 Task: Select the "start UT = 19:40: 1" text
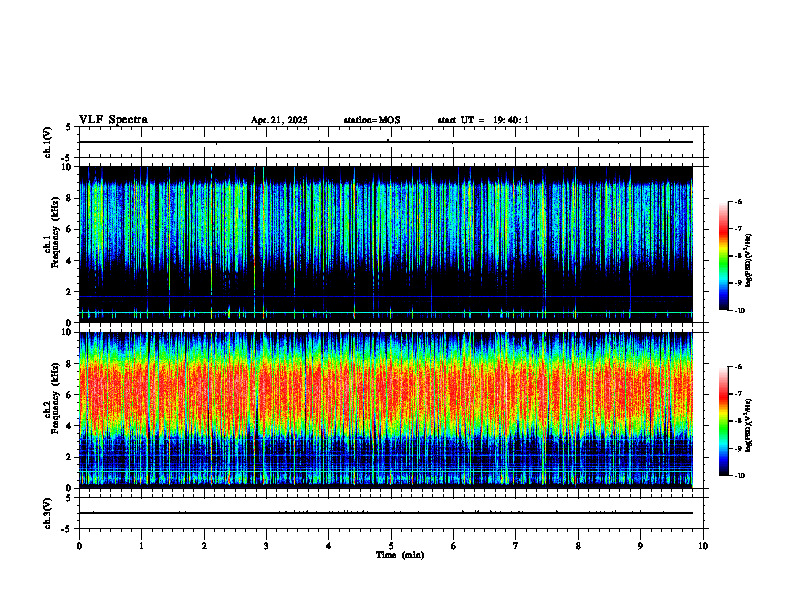(483, 120)
